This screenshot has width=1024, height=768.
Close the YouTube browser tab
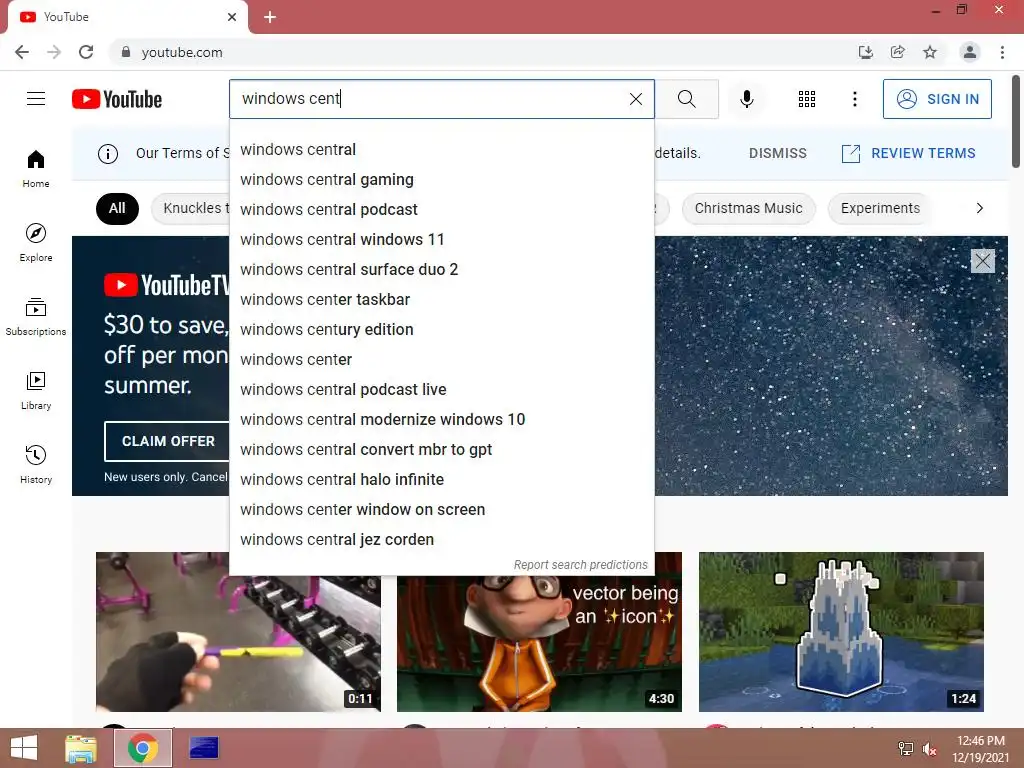pos(232,17)
